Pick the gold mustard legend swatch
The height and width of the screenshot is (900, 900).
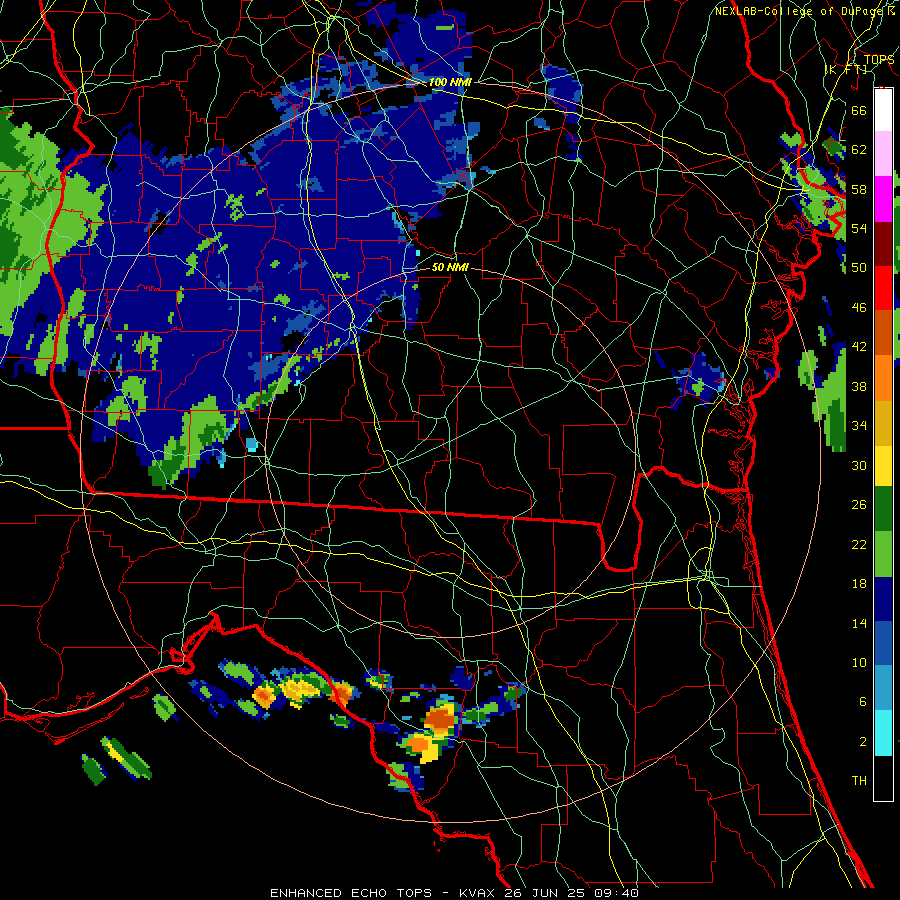(x=883, y=423)
